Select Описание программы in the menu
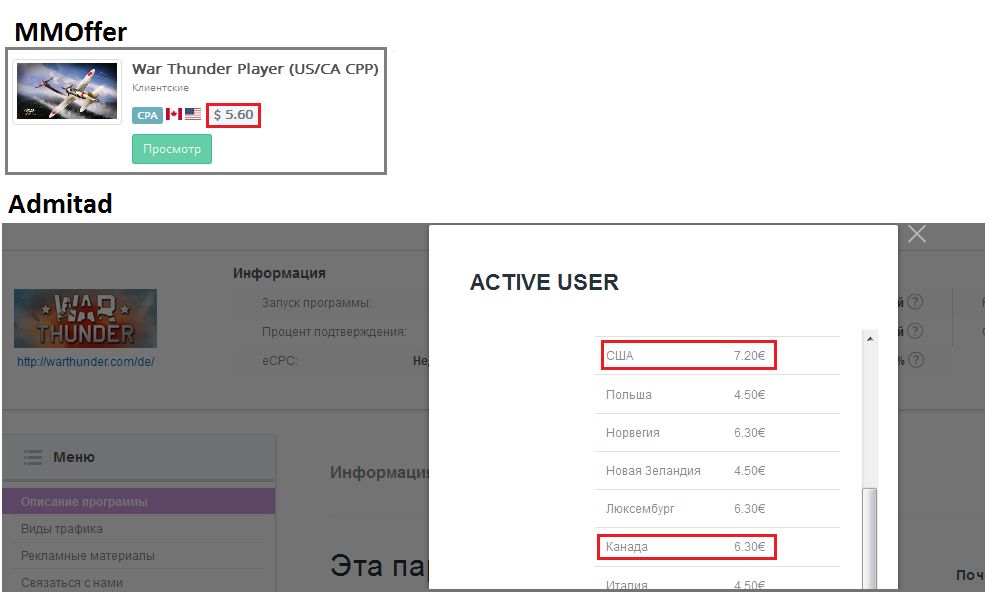 (85, 502)
